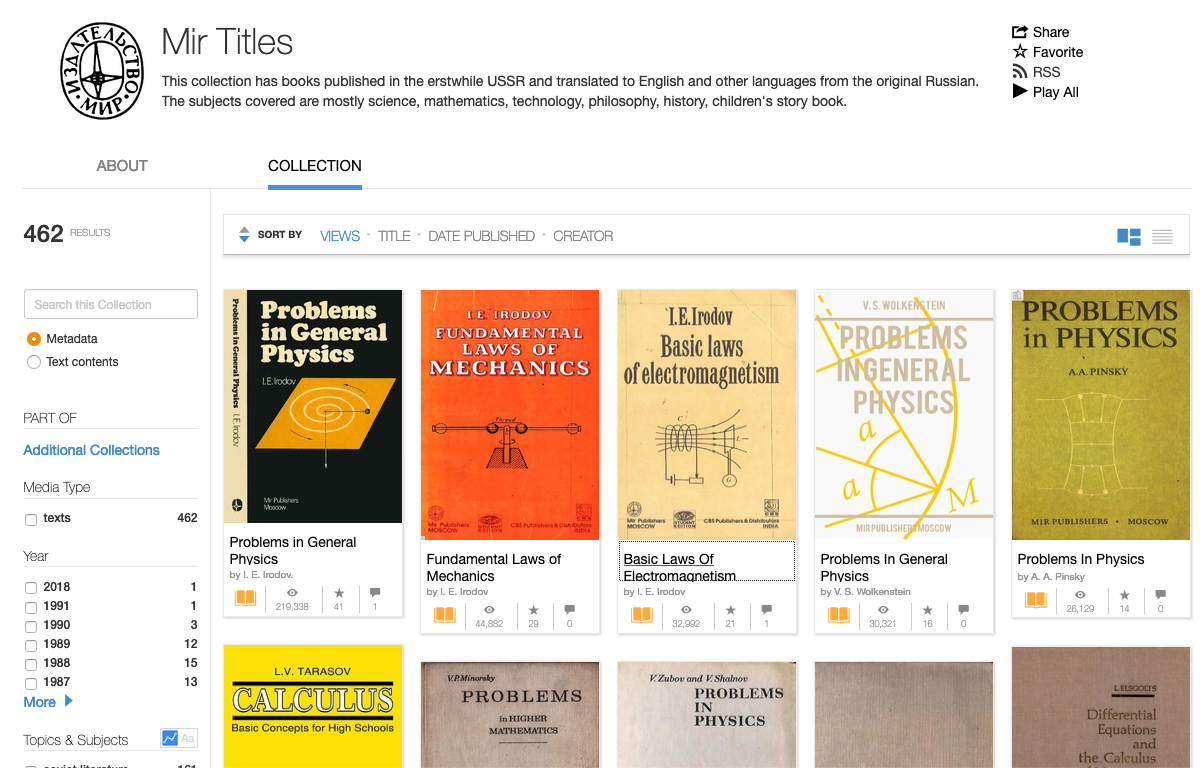The image size is (1200, 768).
Task: Check the 1989 year filter
Action: coord(30,644)
